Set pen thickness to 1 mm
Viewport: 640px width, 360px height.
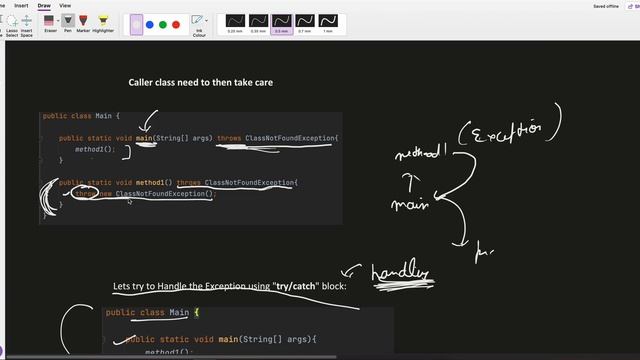328,24
